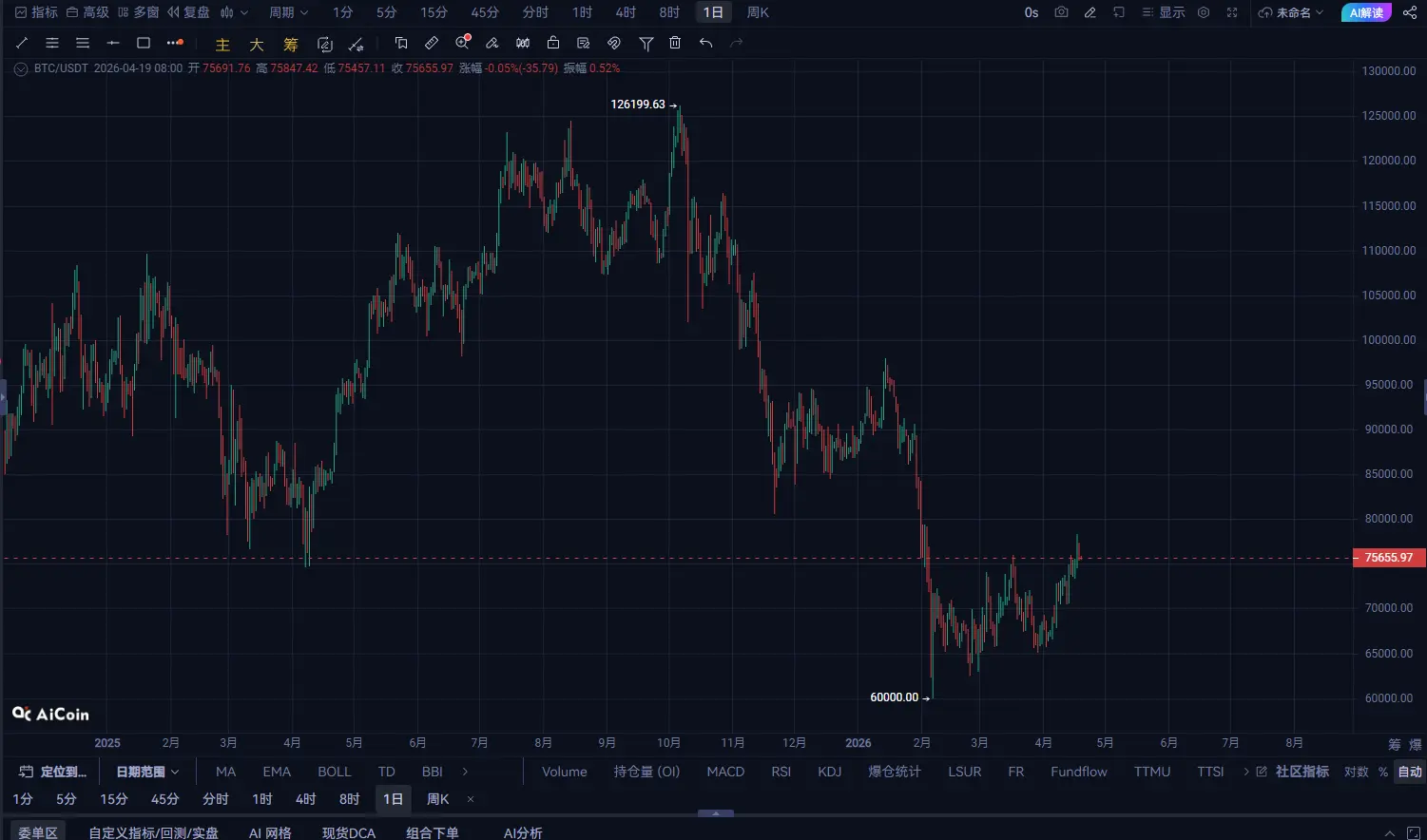
Task: Toggle the drawing lock icon
Action: tap(553, 43)
